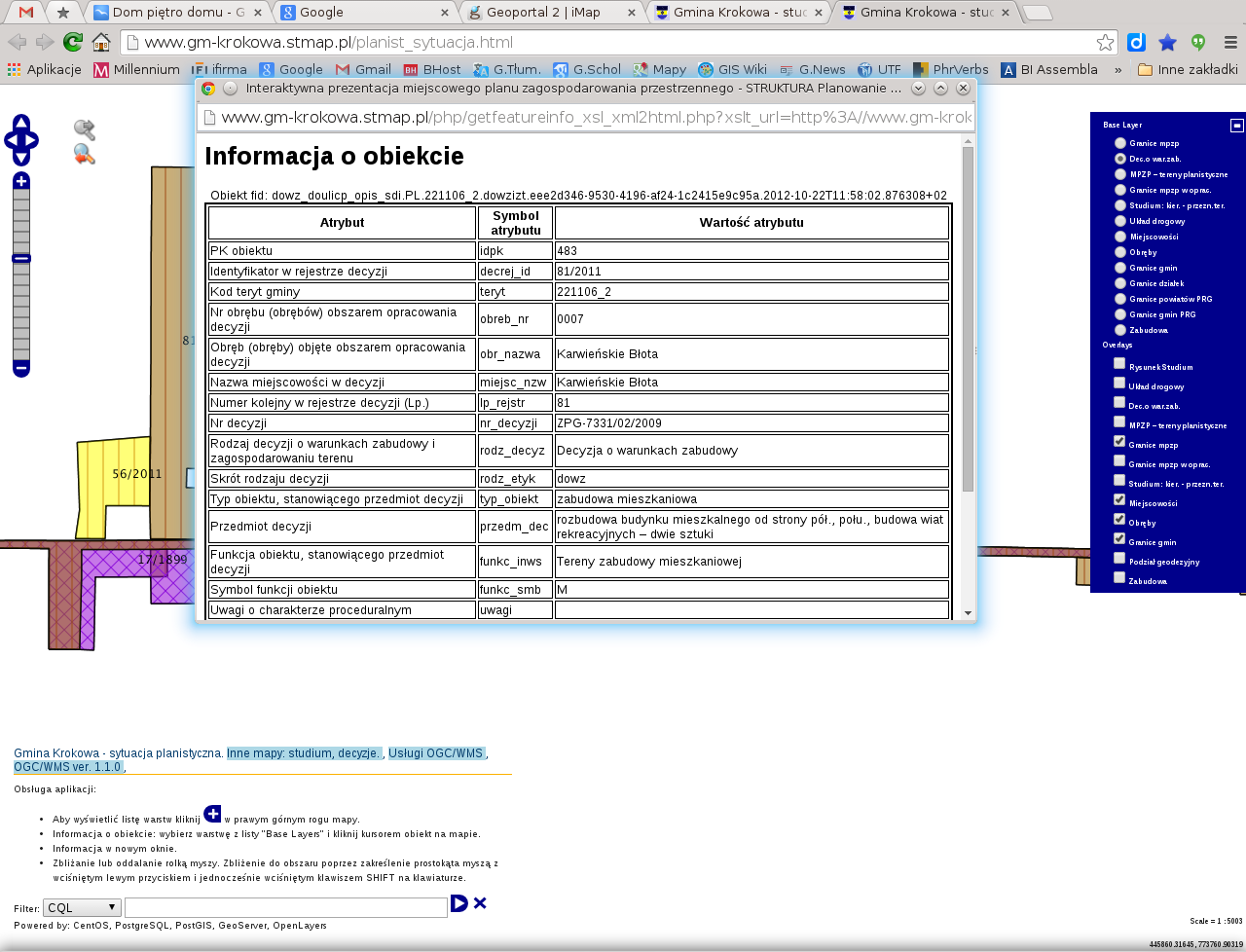
Task: Minimize the layer switcher panel
Action: pyautogui.click(x=1237, y=125)
